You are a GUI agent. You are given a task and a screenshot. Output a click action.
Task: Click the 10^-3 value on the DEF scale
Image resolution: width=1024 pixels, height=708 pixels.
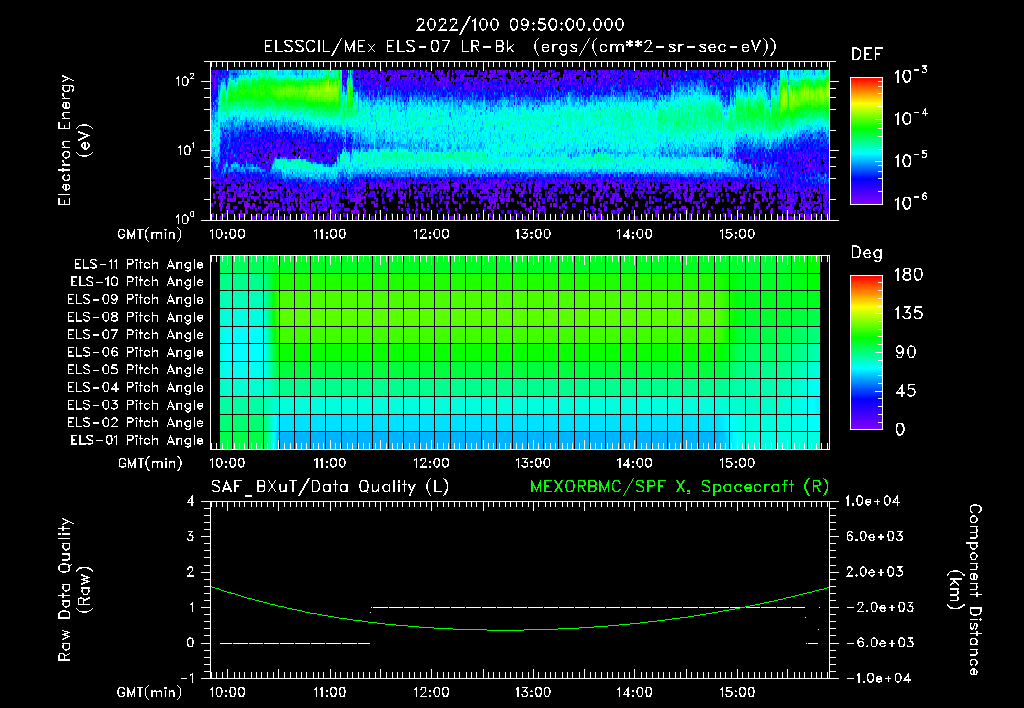pos(910,76)
